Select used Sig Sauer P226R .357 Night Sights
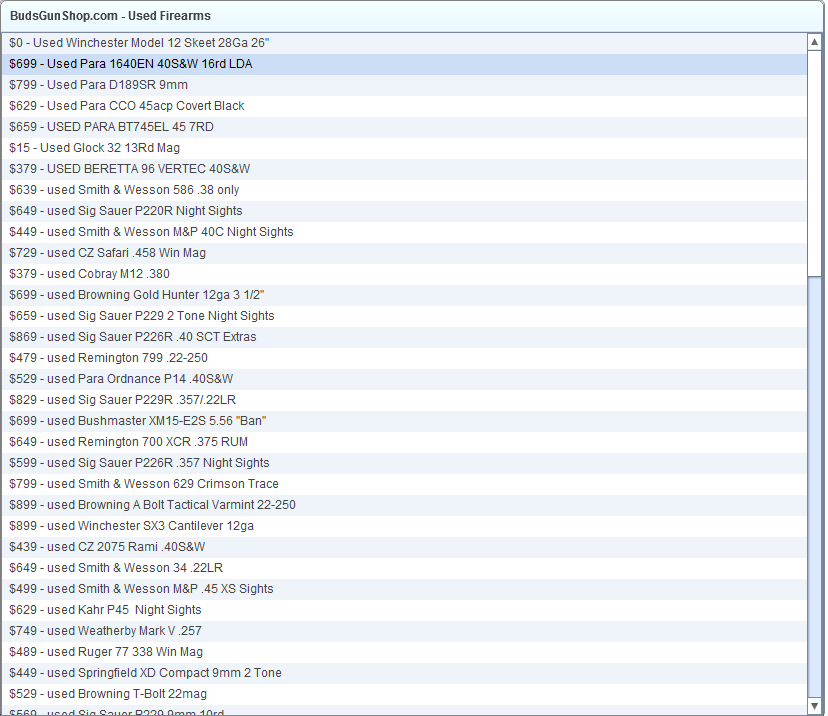Image resolution: width=828 pixels, height=716 pixels. [x=404, y=463]
